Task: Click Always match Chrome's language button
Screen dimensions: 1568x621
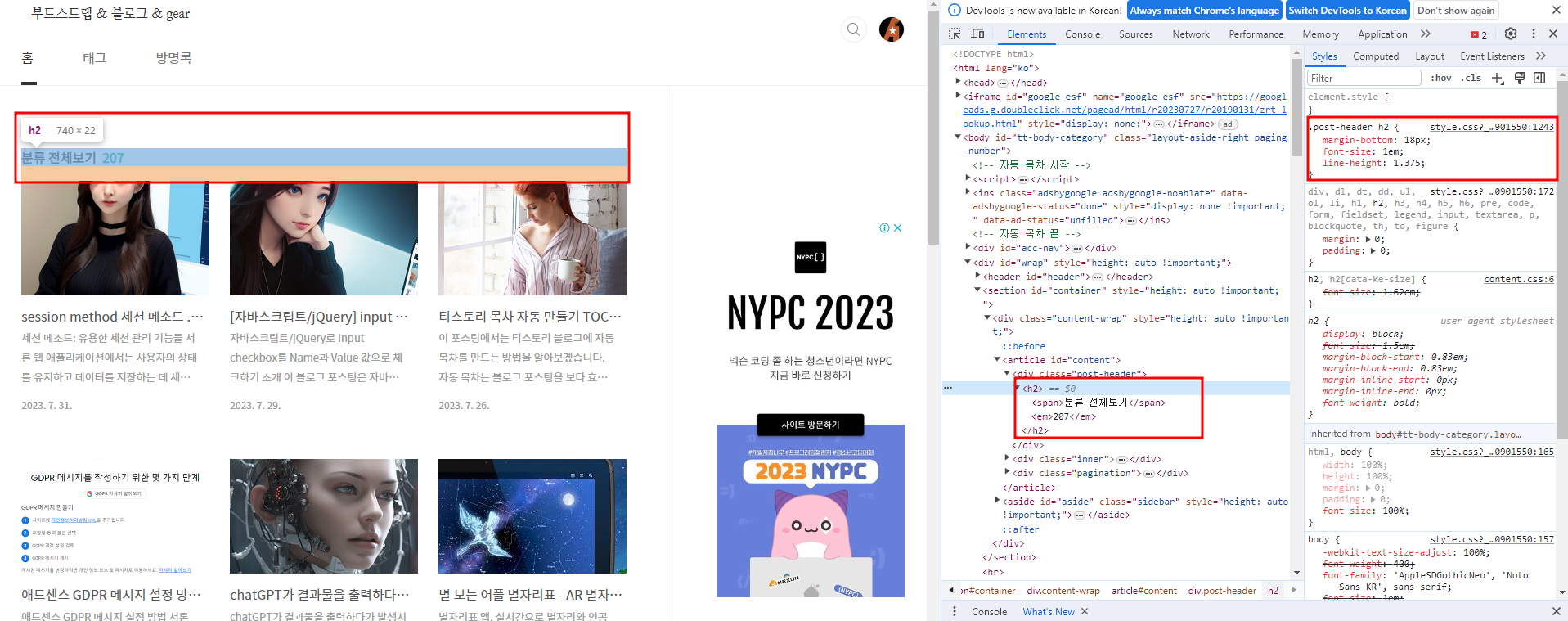Action: (1204, 10)
